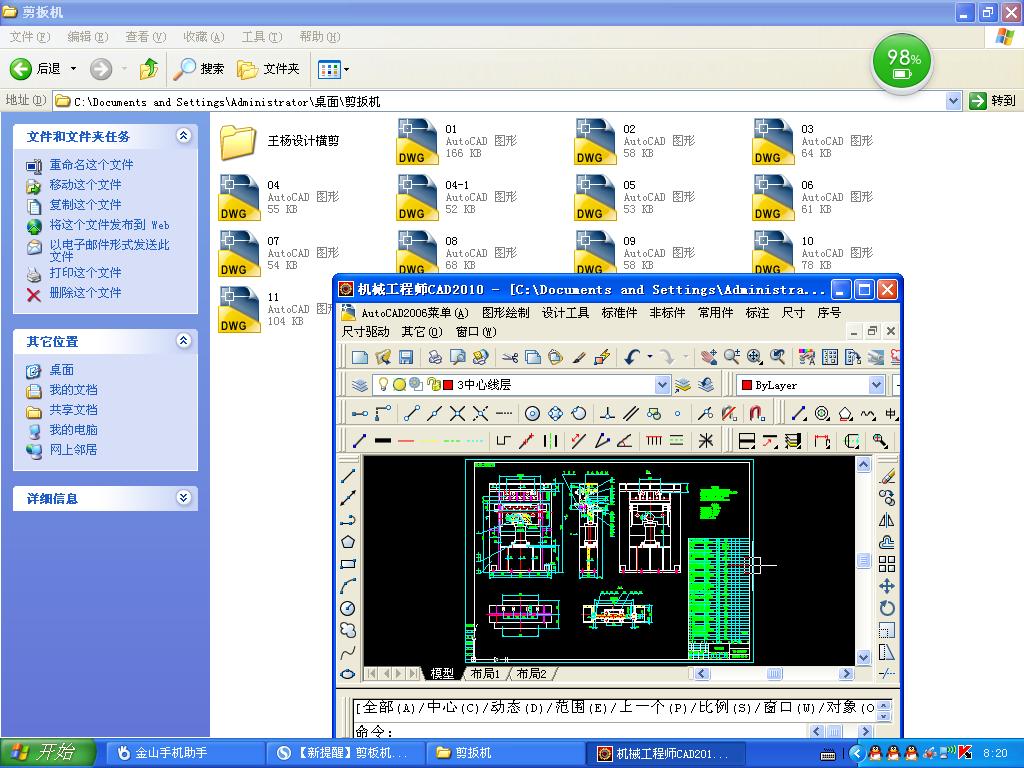1024x768 pixels.
Task: Select the Polygon draw tool
Action: [x=348, y=541]
